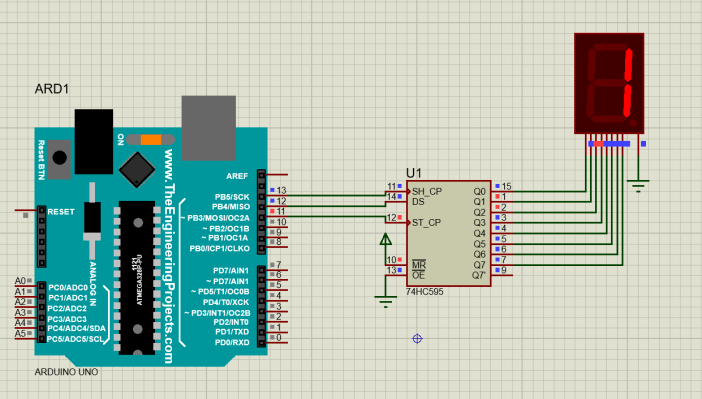The width and height of the screenshot is (702, 399).
Task: Click the 74HC595 part name text
Action: coord(424,292)
